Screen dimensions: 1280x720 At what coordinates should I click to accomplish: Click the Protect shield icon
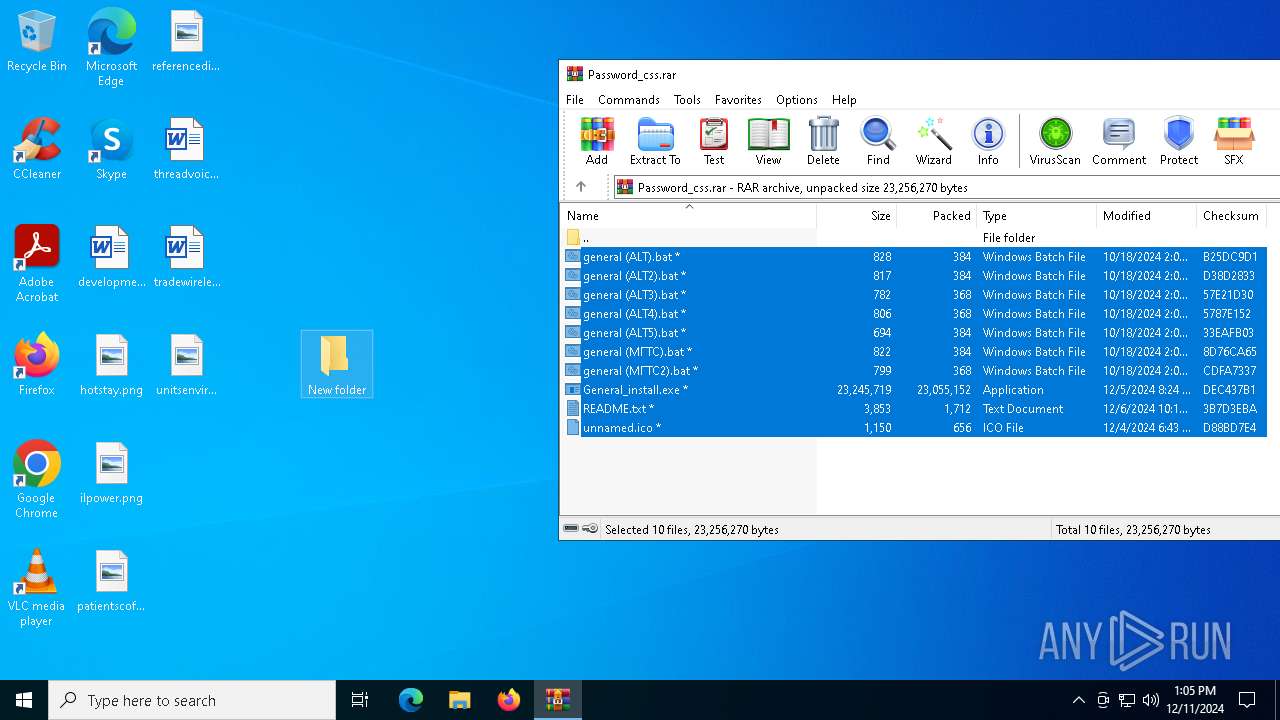point(1179,141)
